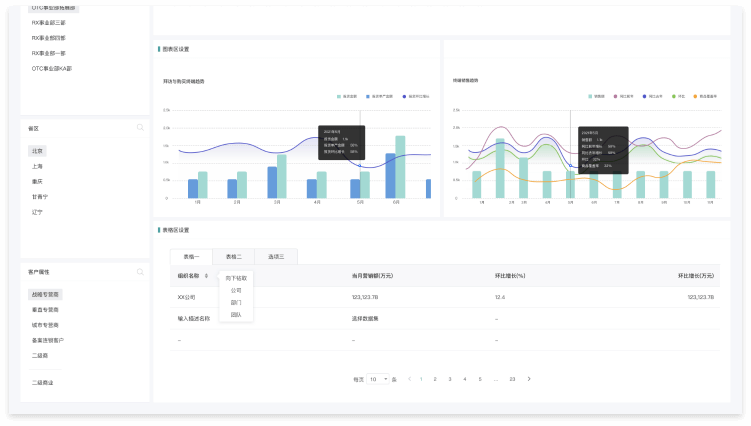Choose 向下钻取 from the dropdown menu
The height and width of the screenshot is (426, 751).
(236, 278)
